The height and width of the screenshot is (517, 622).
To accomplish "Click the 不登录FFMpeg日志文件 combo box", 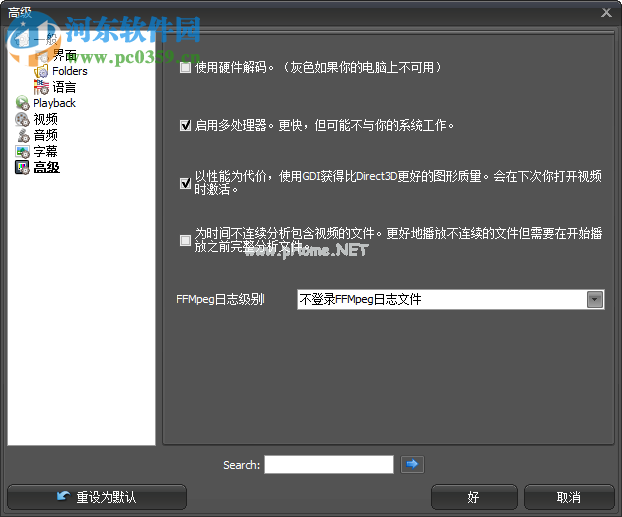I will [x=451, y=300].
